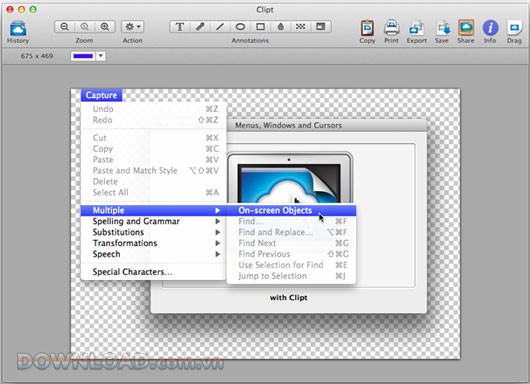Choose Speech menu item
The image size is (530, 384).
(x=153, y=254)
